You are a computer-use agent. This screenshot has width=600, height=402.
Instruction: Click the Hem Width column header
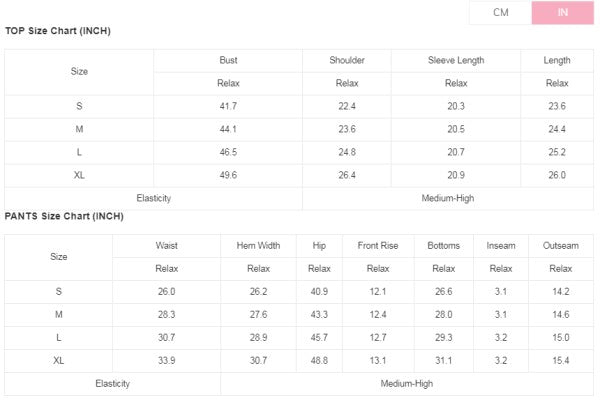[x=258, y=245]
